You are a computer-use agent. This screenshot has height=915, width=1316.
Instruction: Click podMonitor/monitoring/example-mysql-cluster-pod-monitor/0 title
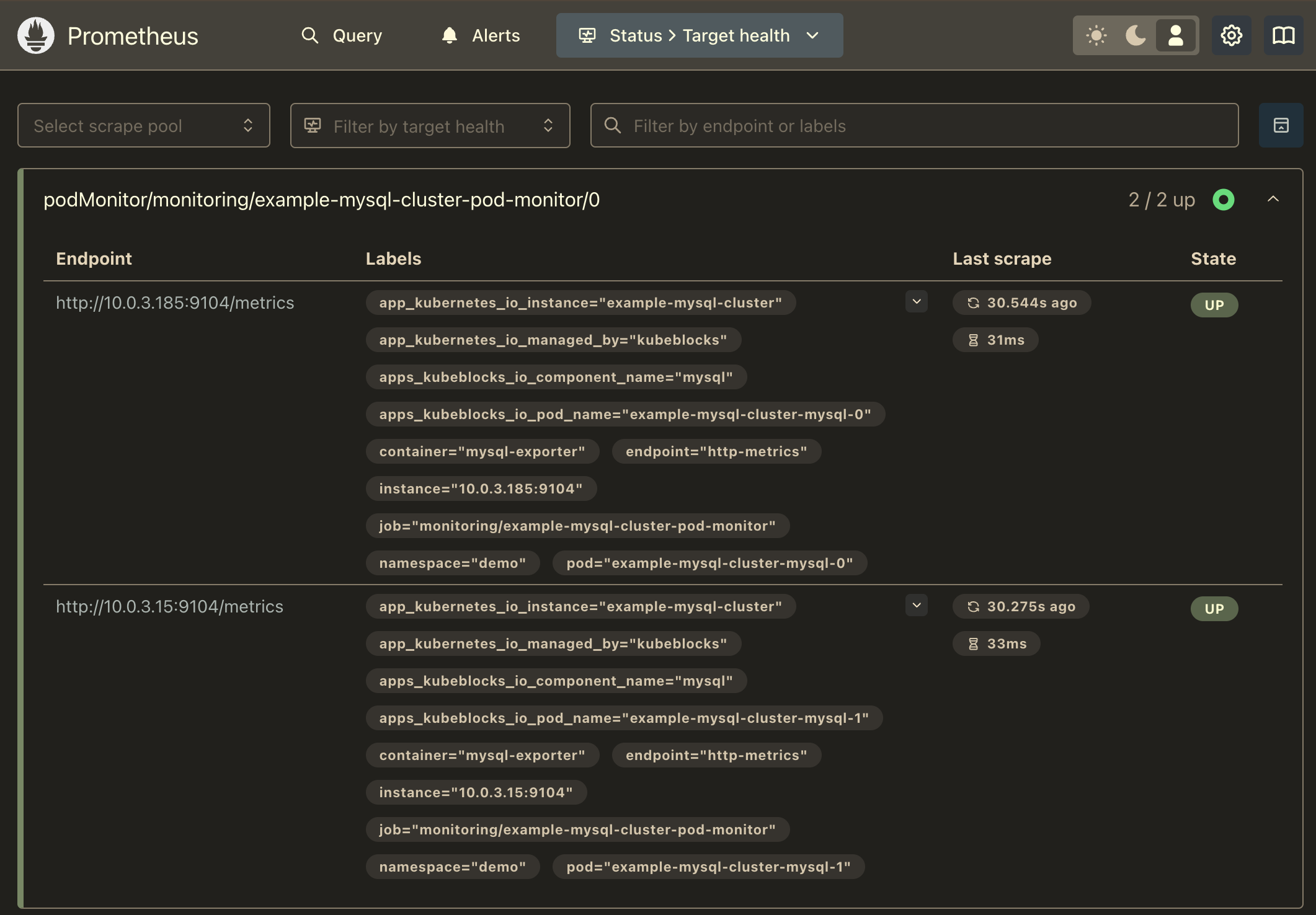pos(322,200)
